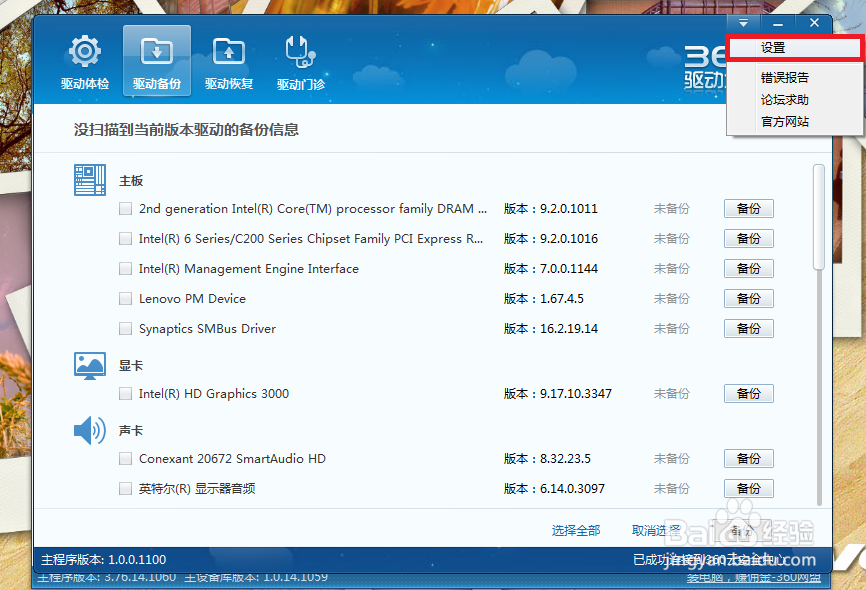Click the 显卡 category heading
The width and height of the screenshot is (866, 590).
[131, 366]
